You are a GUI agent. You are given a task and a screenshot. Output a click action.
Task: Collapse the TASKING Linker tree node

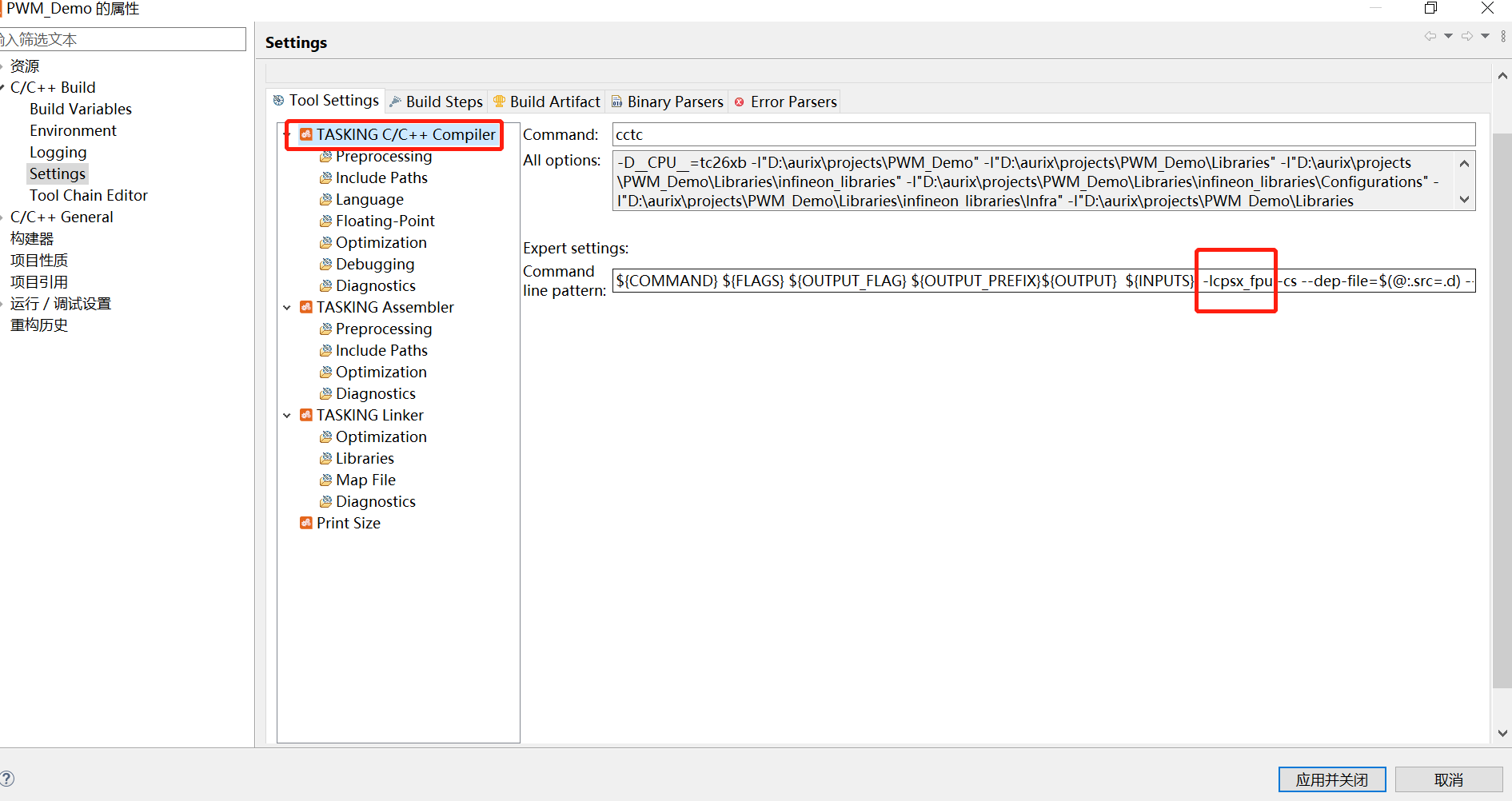(x=287, y=415)
